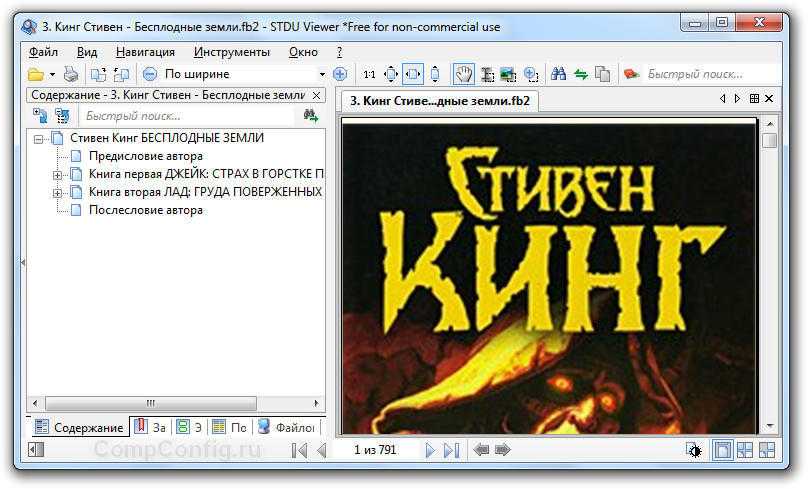Select the text selection tool
The image size is (808, 489).
[x=487, y=75]
